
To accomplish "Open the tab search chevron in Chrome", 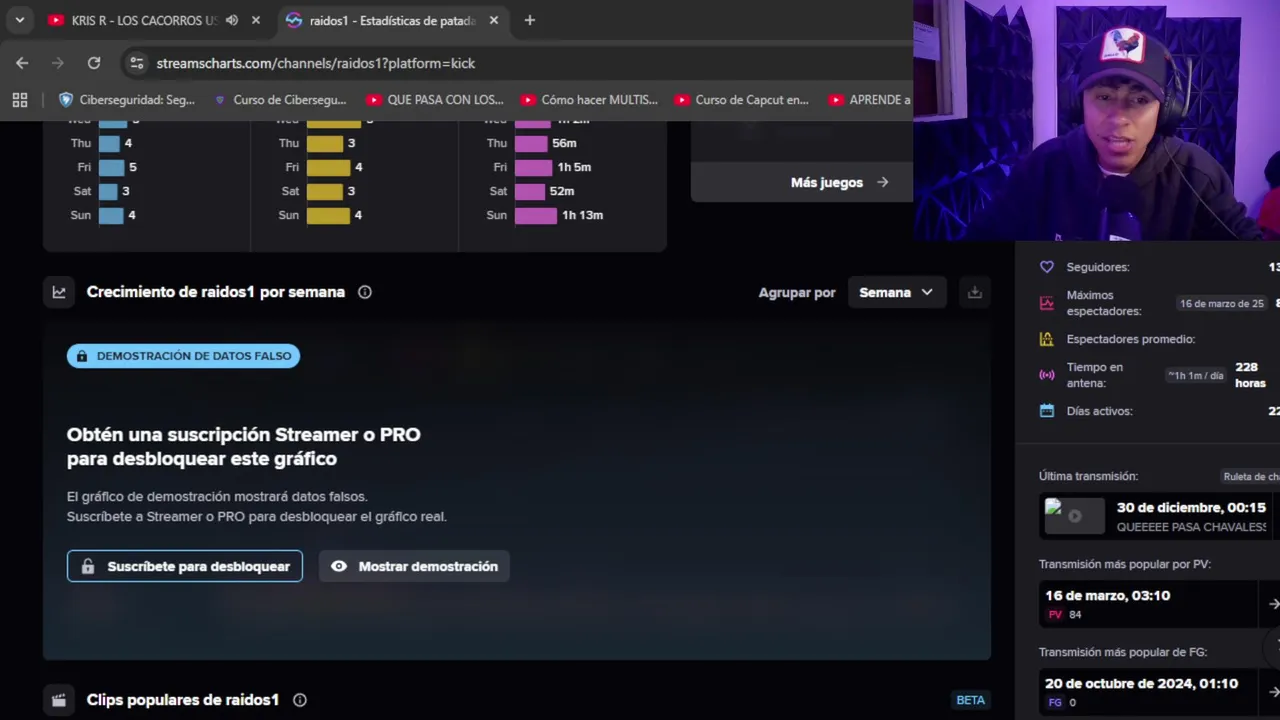I will coord(19,20).
